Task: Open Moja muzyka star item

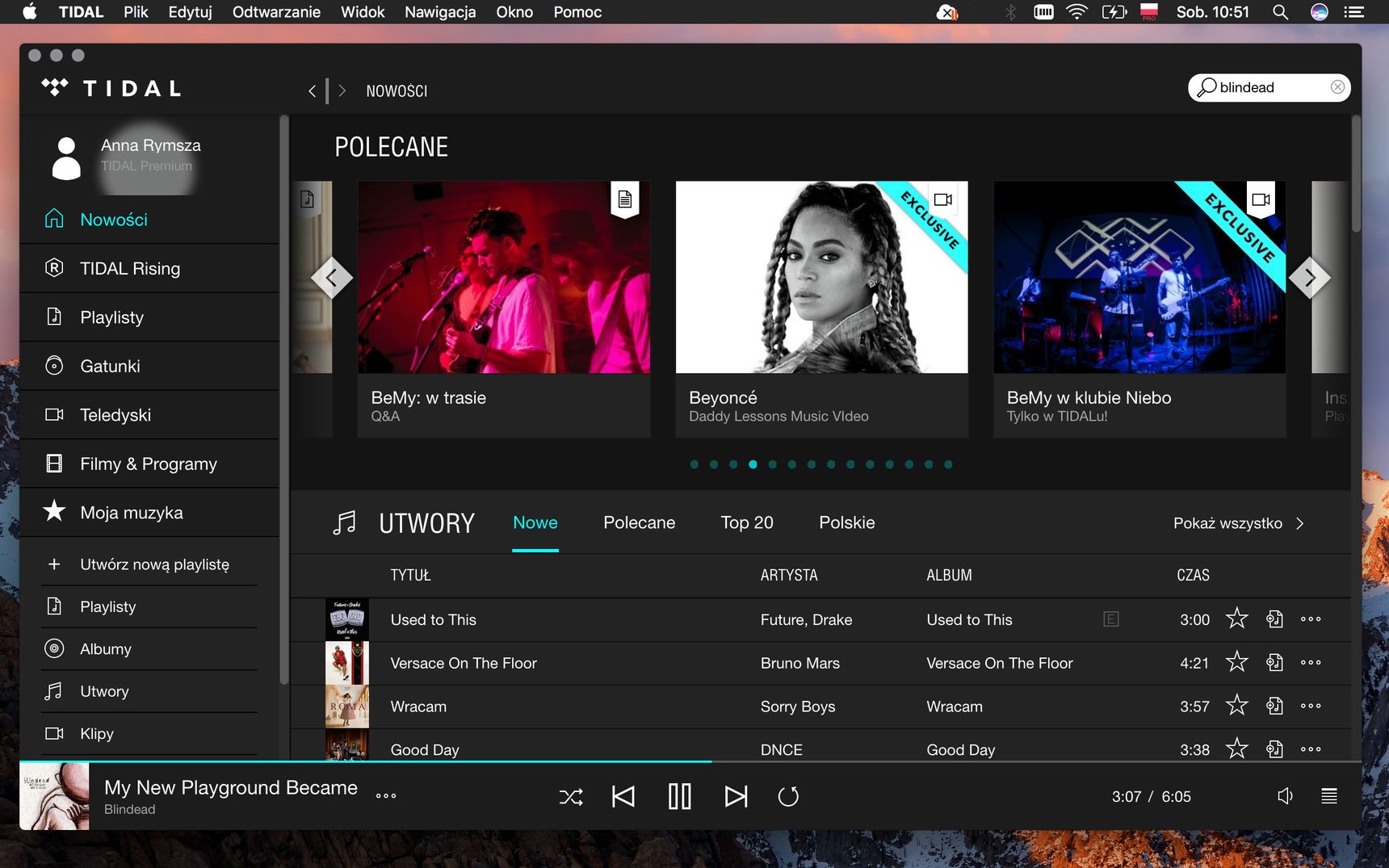Action: click(x=150, y=513)
